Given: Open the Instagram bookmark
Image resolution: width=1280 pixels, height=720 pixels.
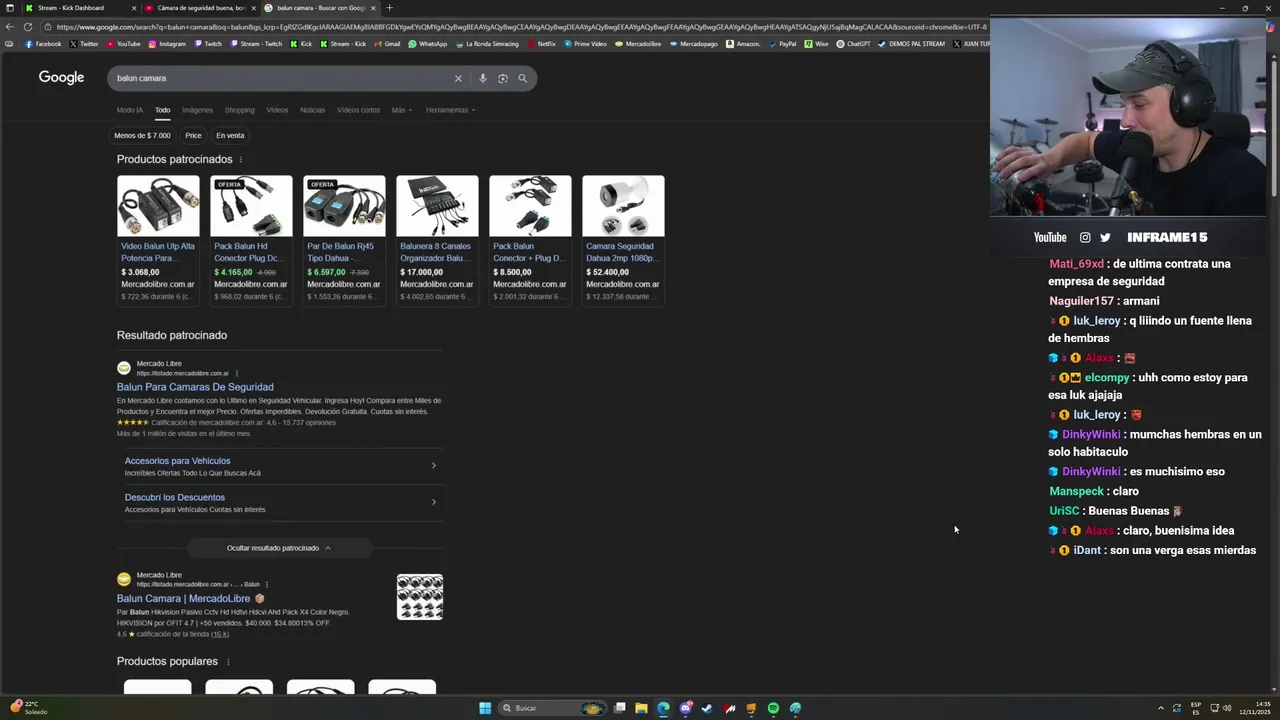Looking at the screenshot, I should pos(167,44).
